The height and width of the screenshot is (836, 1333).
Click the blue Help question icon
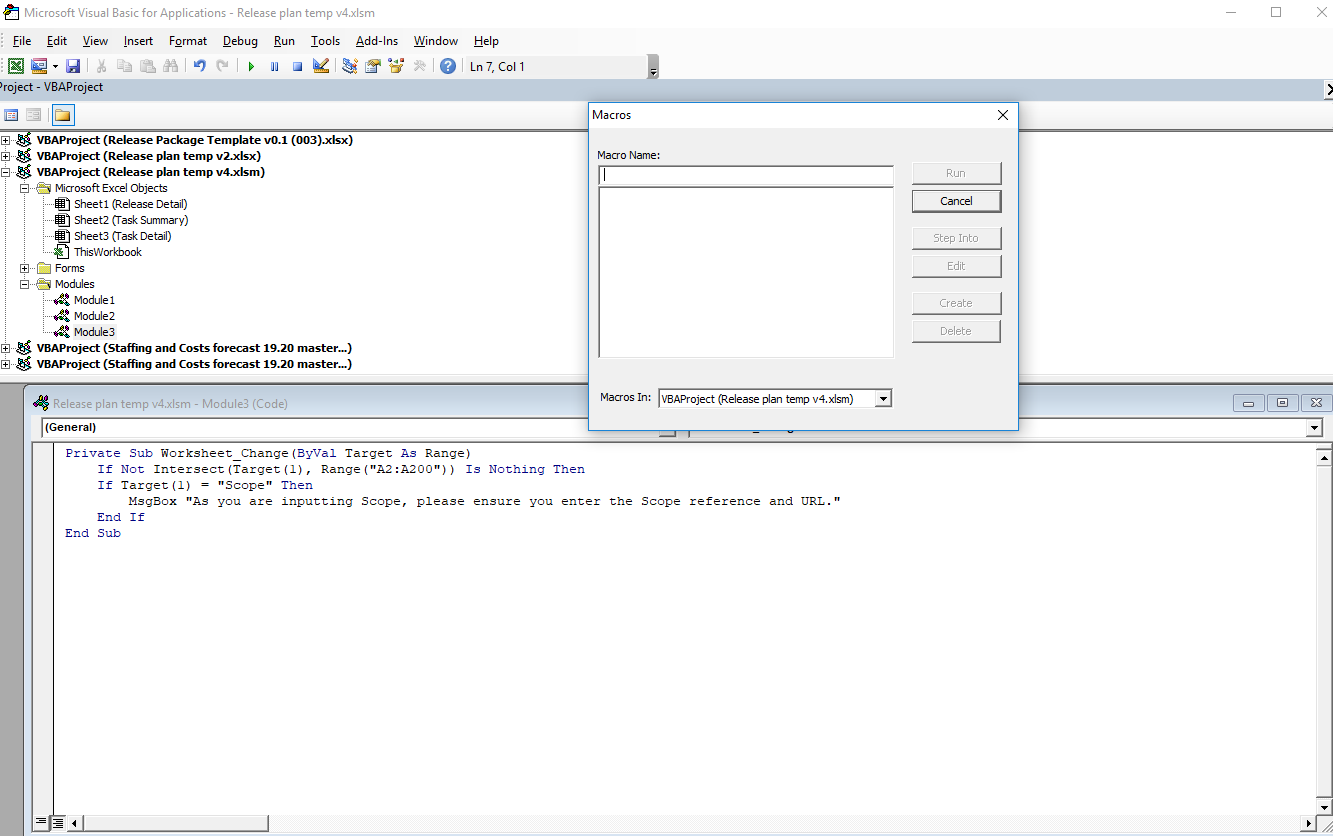click(x=448, y=66)
